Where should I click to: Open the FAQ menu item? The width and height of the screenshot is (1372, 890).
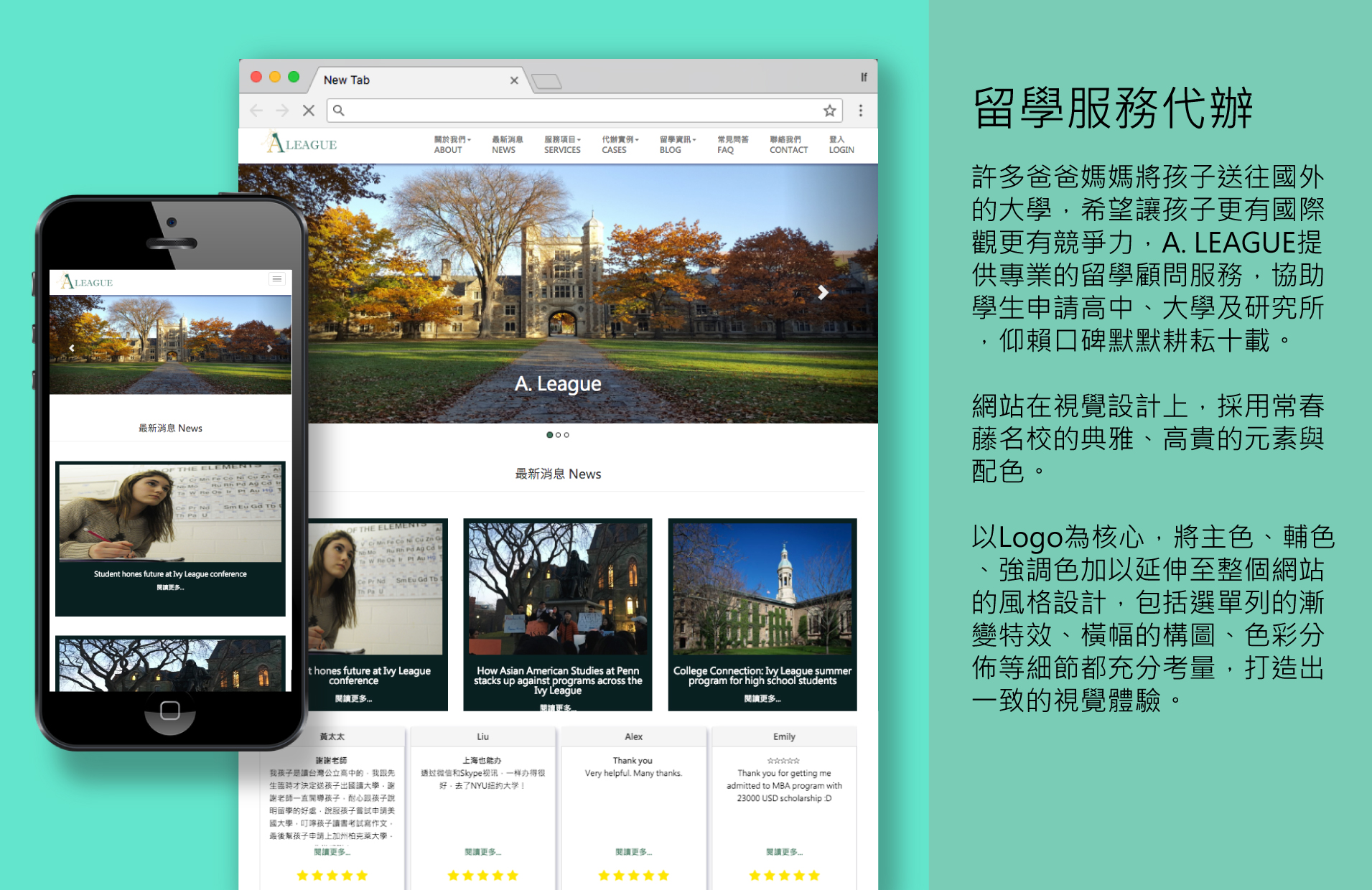click(732, 144)
